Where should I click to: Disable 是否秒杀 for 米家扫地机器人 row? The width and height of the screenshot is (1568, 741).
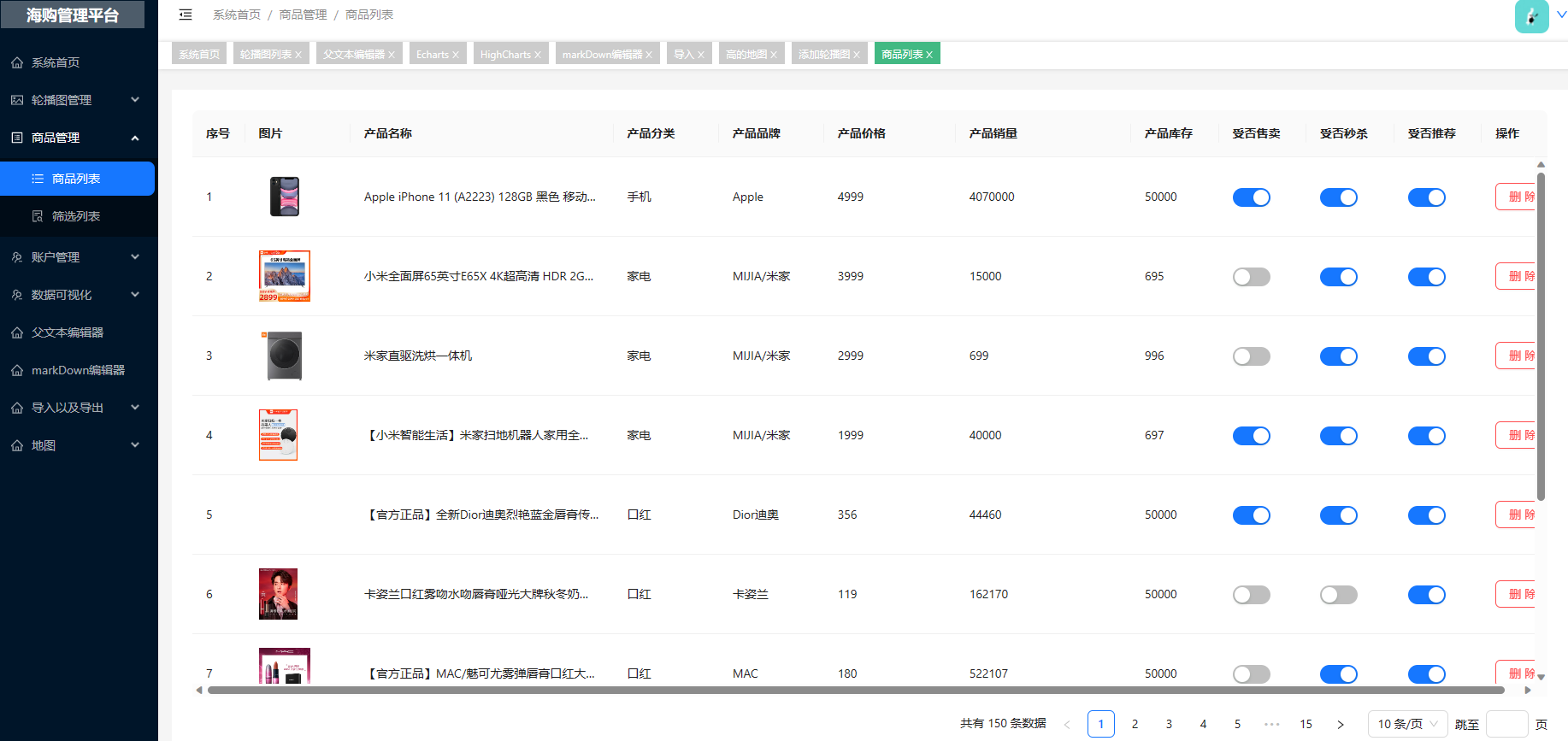click(x=1339, y=436)
